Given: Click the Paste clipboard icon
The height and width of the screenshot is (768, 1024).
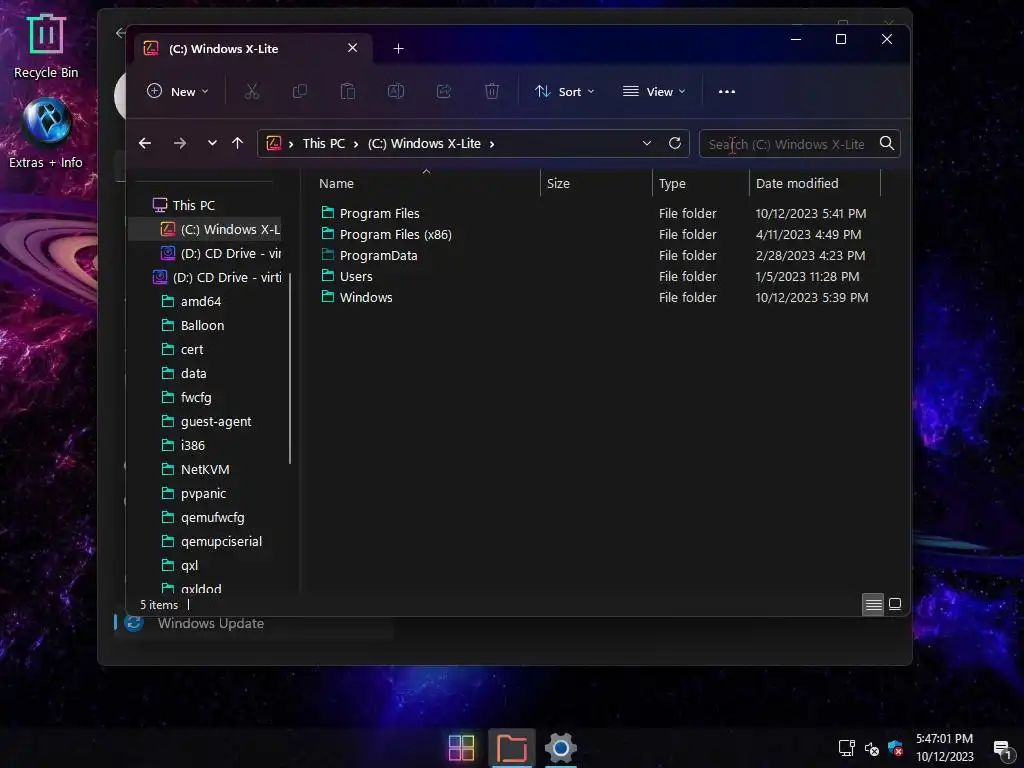Looking at the screenshot, I should (347, 91).
